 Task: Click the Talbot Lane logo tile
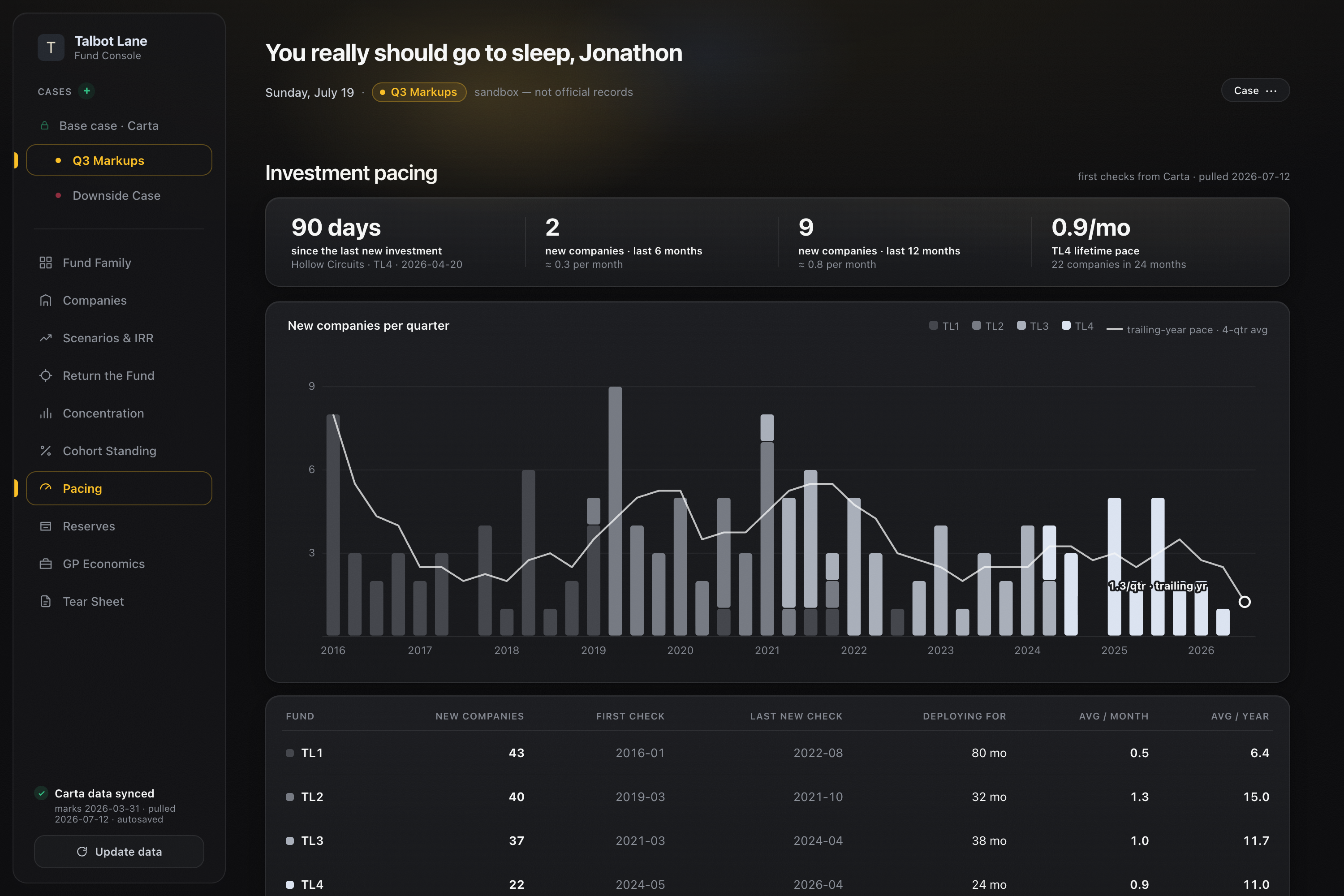tap(51, 47)
